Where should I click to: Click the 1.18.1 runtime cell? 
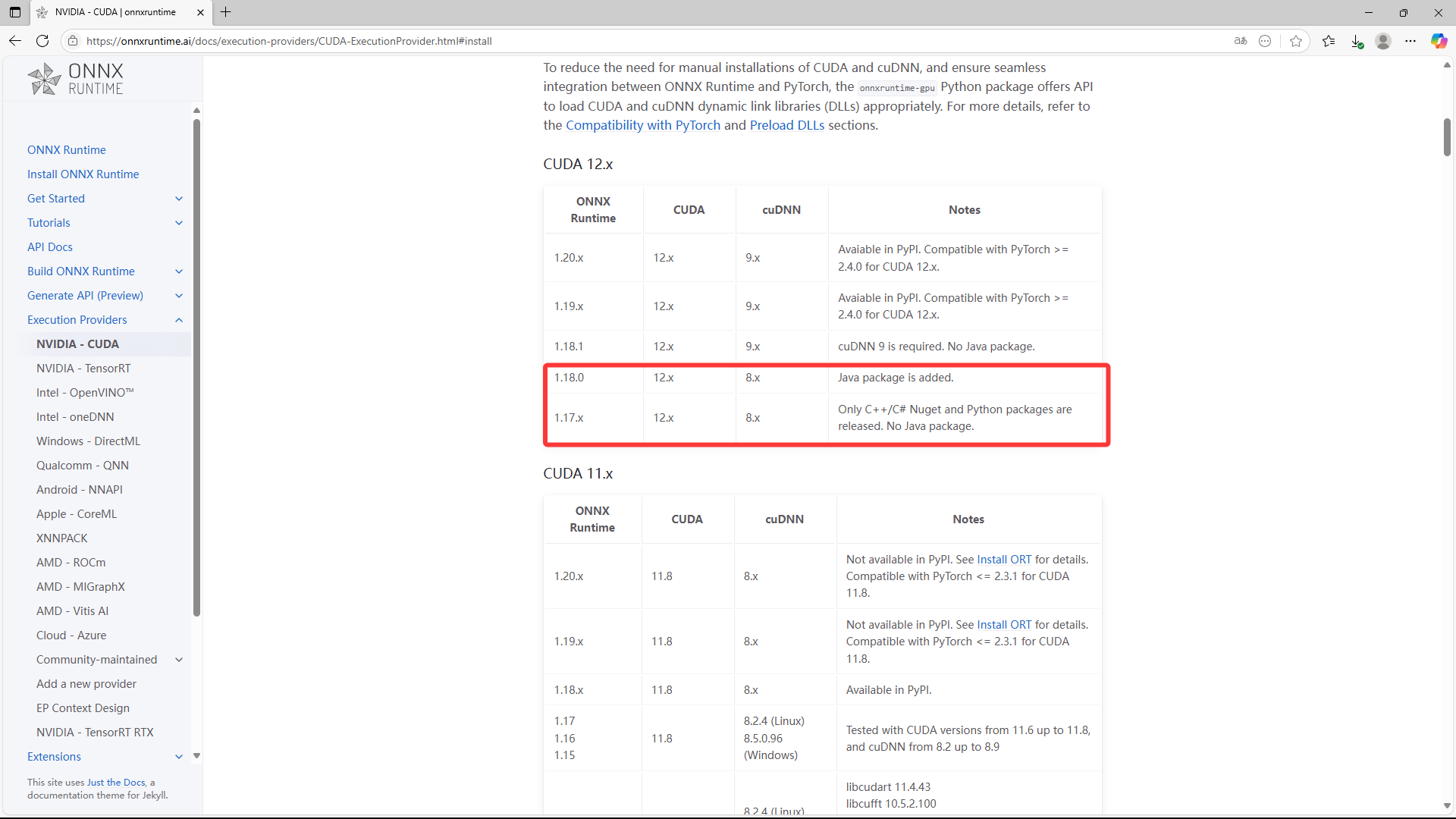(593, 347)
